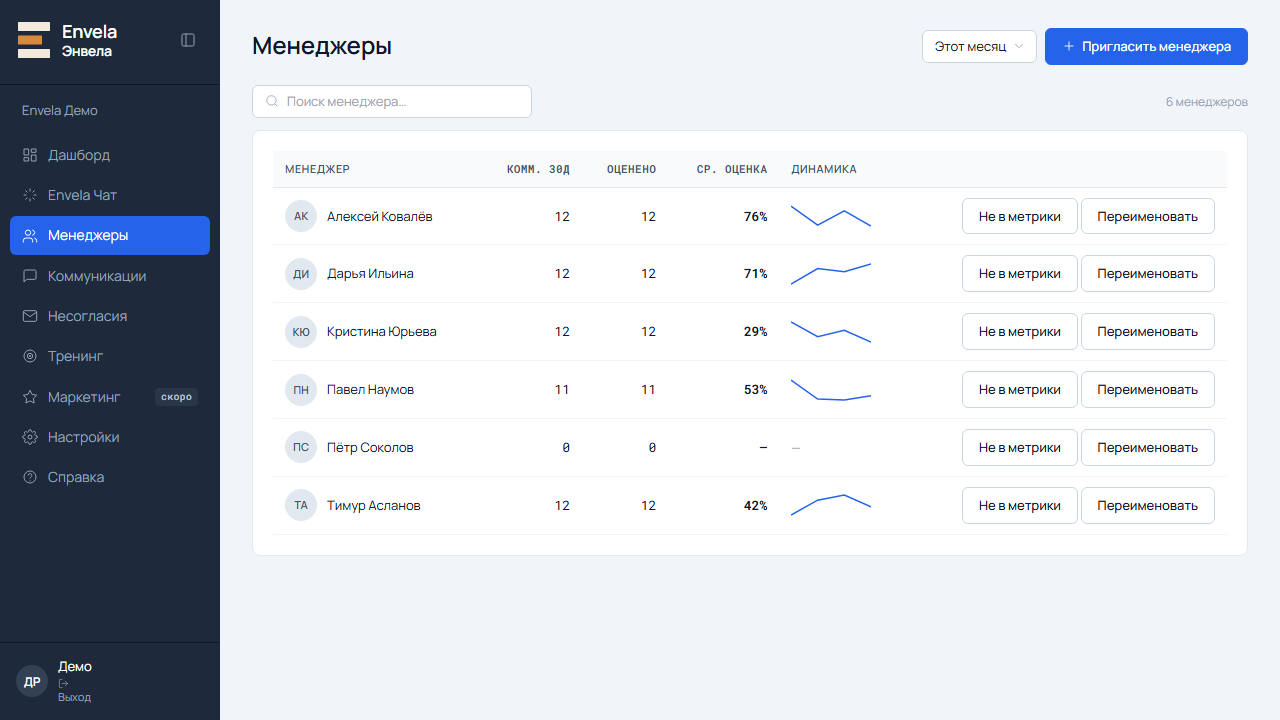
Task: Click the Справка question mark icon
Action: pyautogui.click(x=30, y=477)
